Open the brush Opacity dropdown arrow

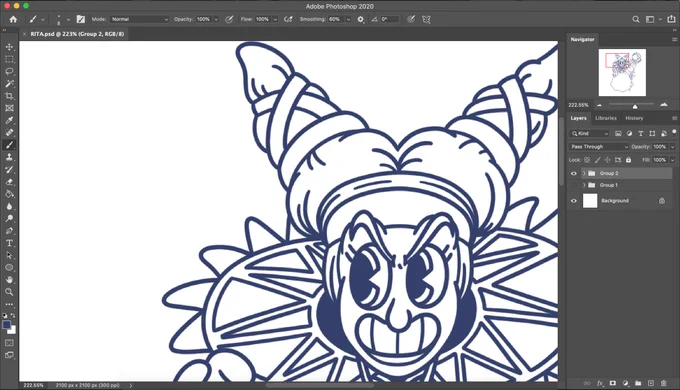tap(216, 19)
